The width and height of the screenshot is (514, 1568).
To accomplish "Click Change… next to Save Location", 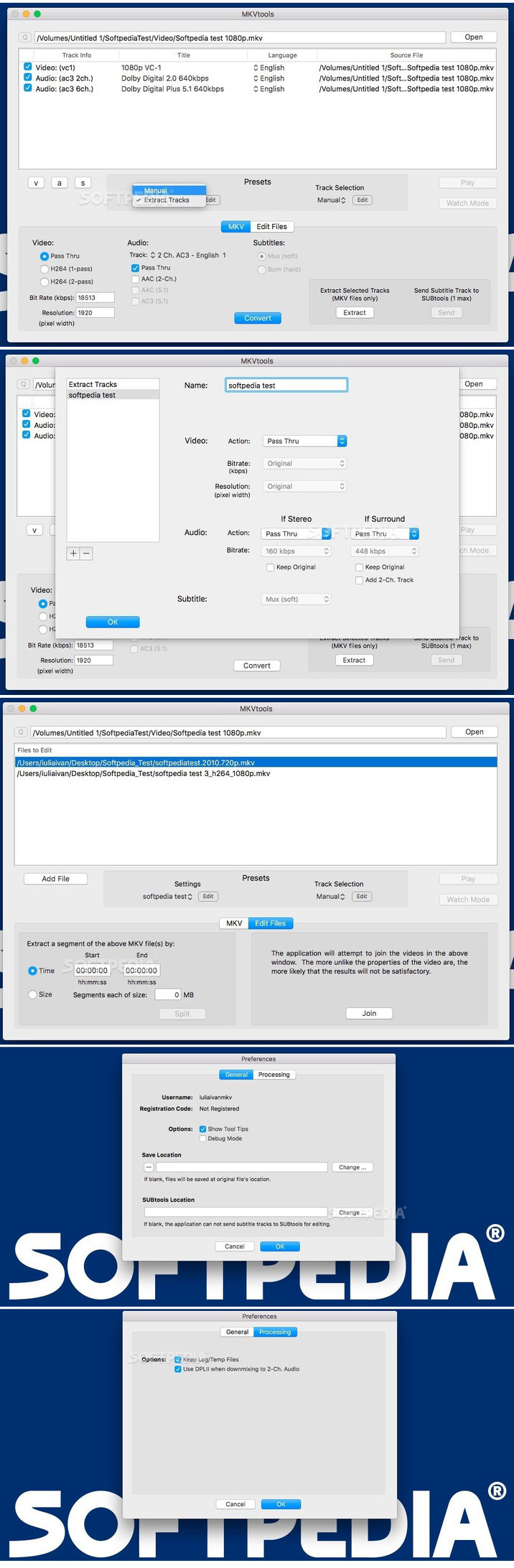I will [x=352, y=1167].
